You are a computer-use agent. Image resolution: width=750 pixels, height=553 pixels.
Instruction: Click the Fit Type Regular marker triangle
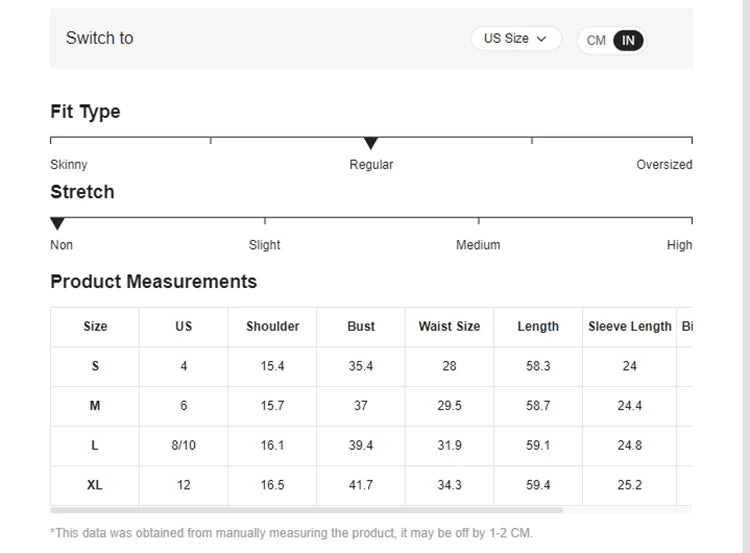[371, 144]
